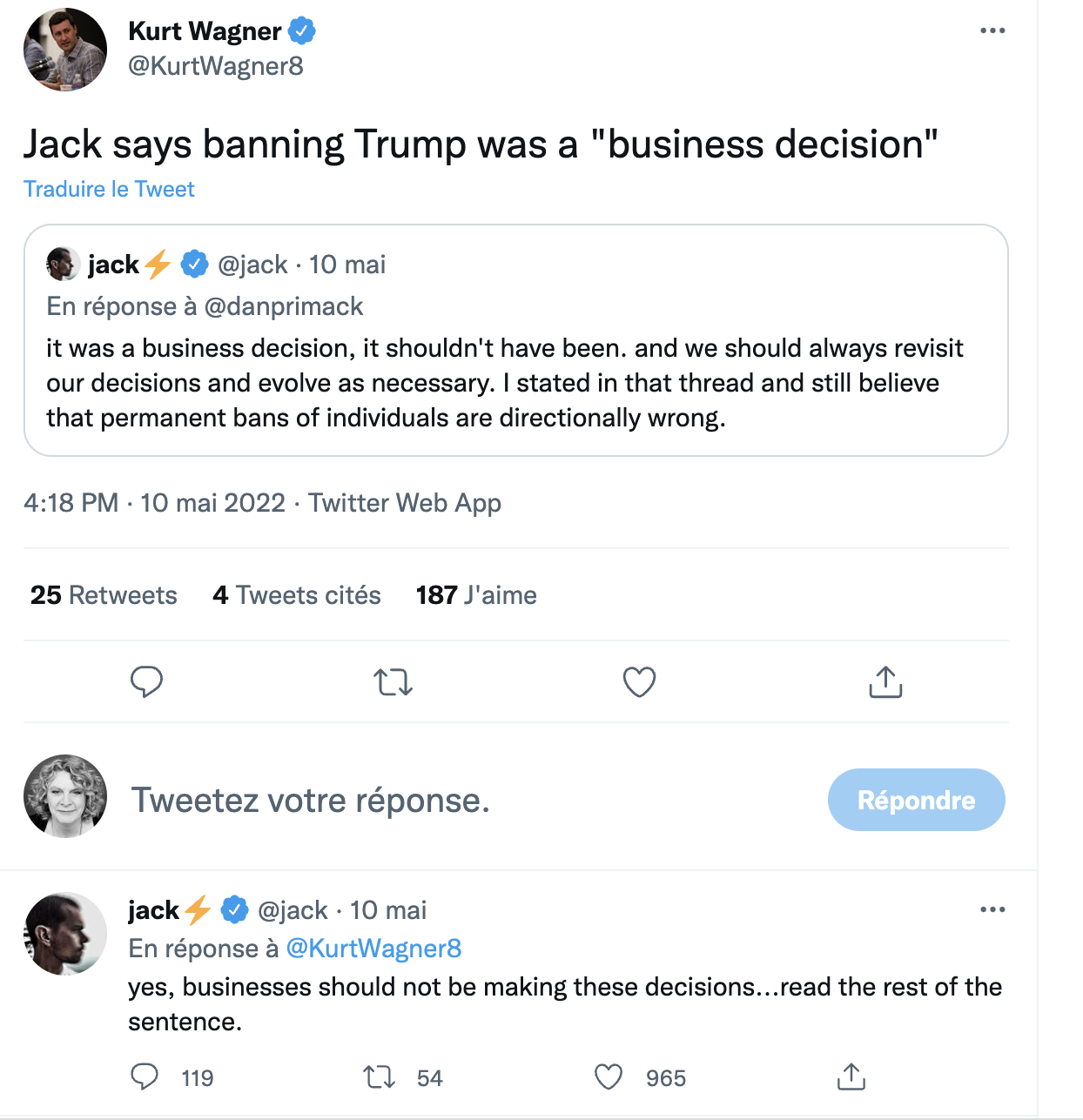Click the Répondre button
1083x1120 pixels.
(916, 800)
